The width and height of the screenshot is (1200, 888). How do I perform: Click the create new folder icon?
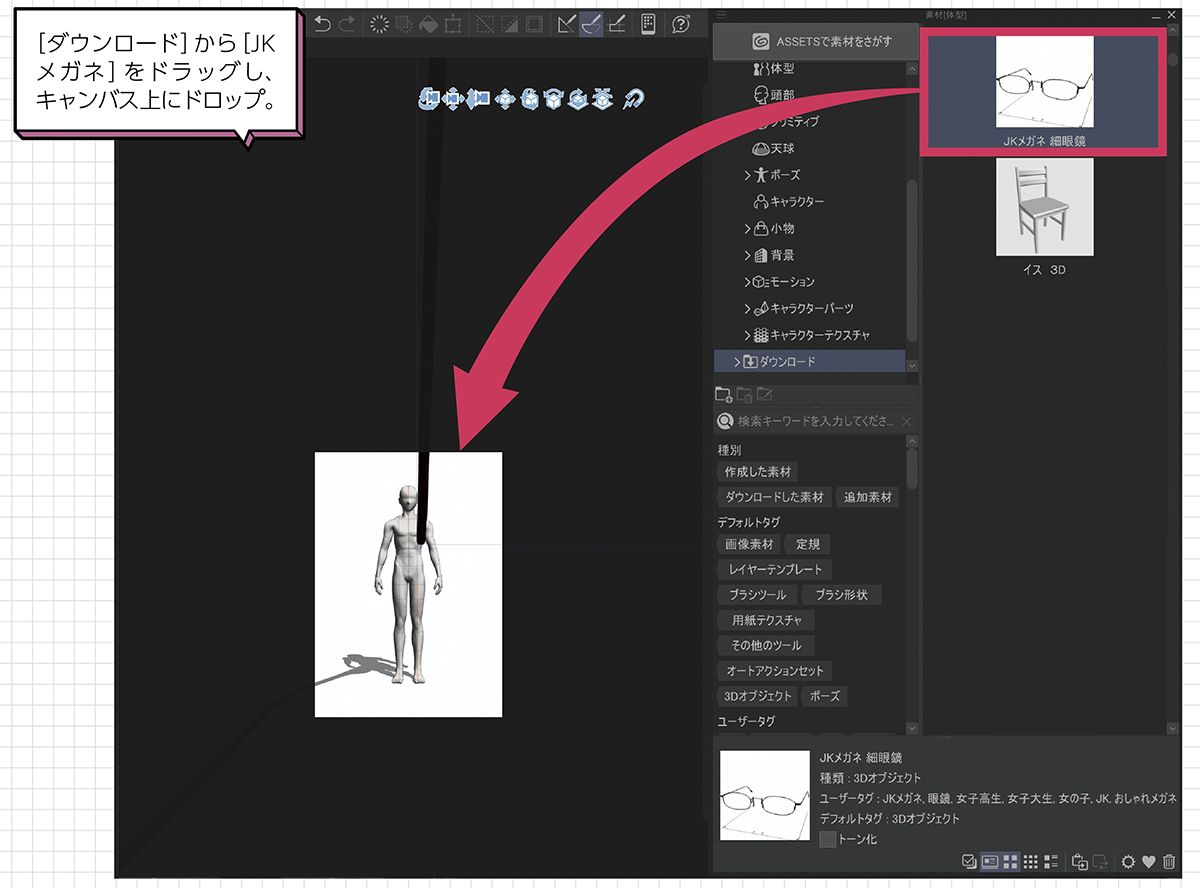(x=723, y=394)
